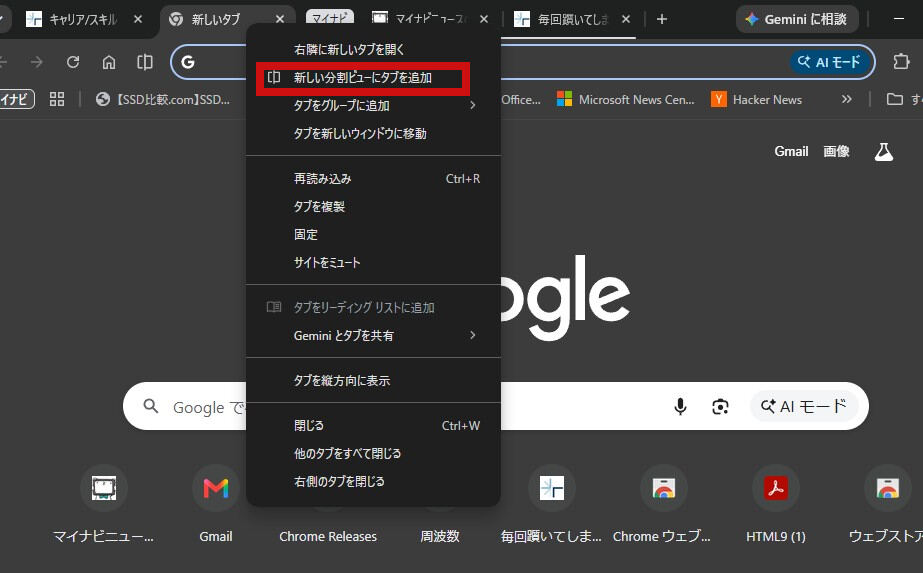Viewport: 923px width, 573px height.
Task: Open Gemini に相談 button
Action: pos(796,19)
